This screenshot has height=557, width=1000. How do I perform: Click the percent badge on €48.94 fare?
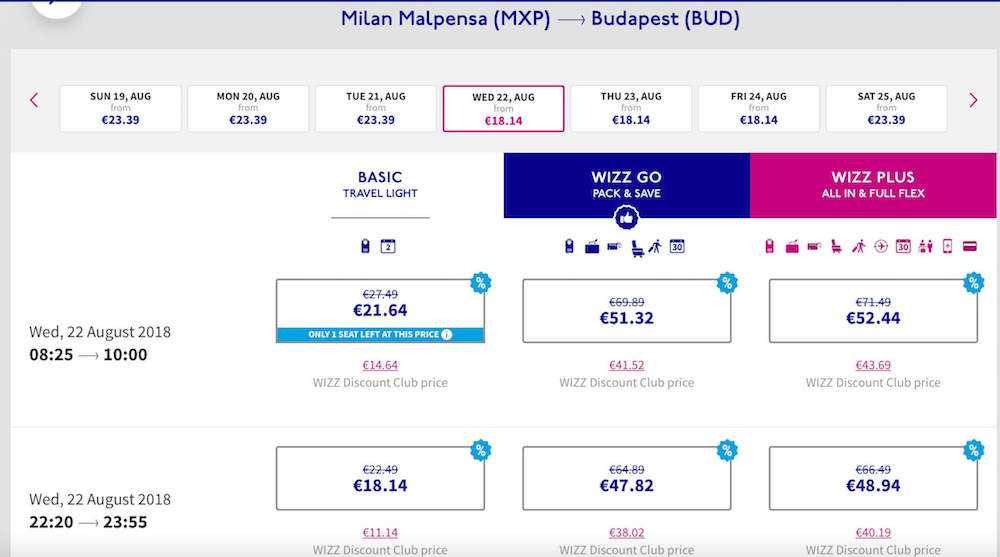(x=973, y=450)
